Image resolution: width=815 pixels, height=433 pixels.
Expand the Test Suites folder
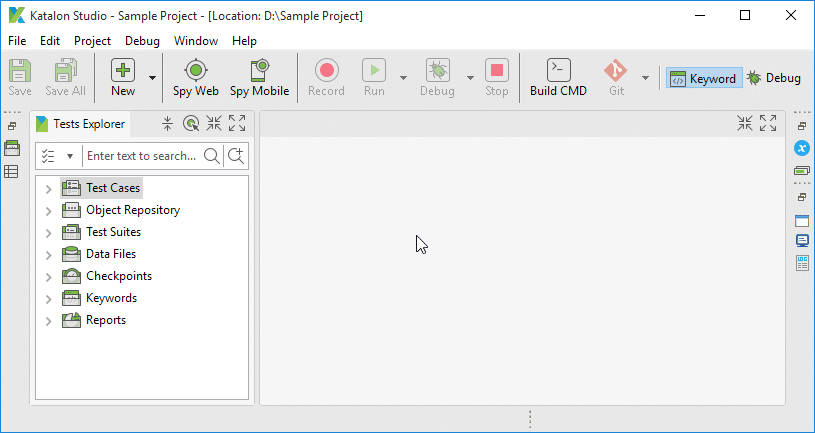[x=48, y=232]
